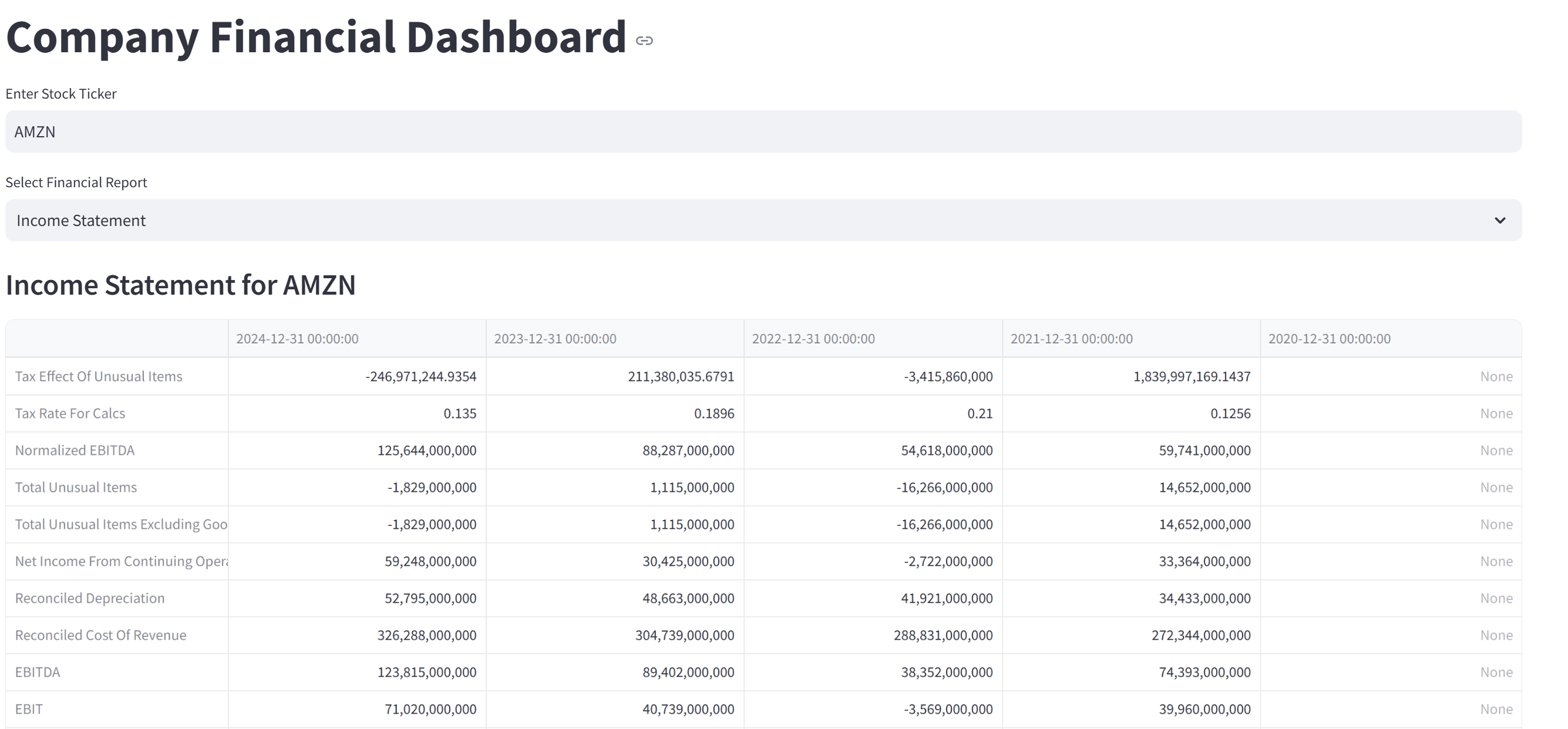
Task: Select the Tax Effect Of Unusual Items row
Action: [x=99, y=377]
